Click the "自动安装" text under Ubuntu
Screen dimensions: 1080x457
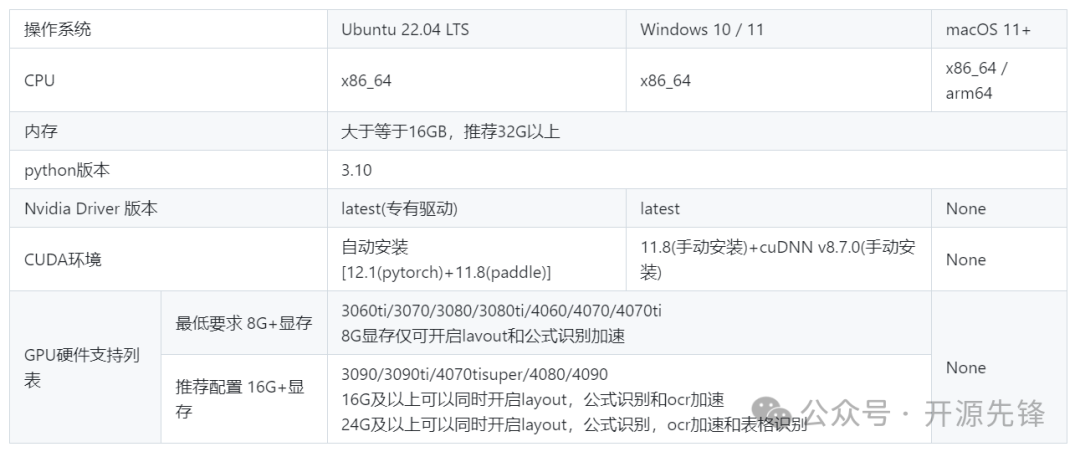point(375,247)
